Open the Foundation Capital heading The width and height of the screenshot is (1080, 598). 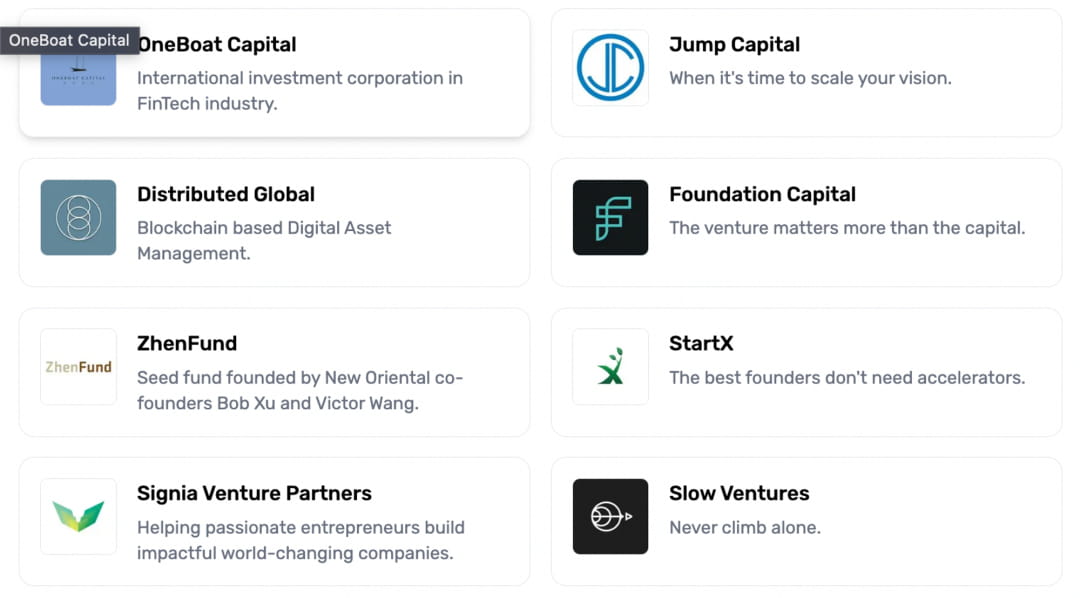tap(762, 194)
